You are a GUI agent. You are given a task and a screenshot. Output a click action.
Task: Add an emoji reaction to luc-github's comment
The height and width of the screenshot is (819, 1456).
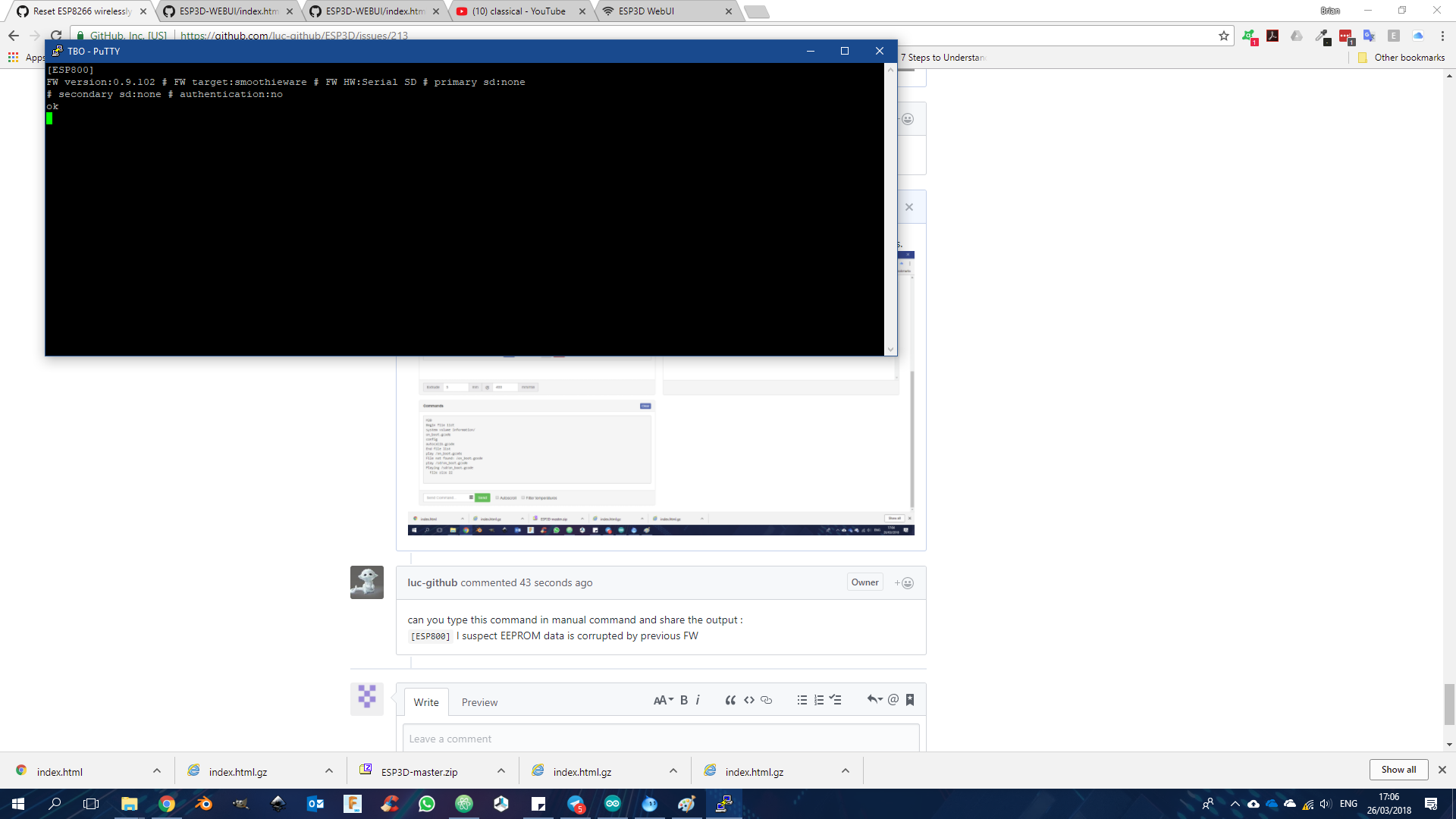904,582
